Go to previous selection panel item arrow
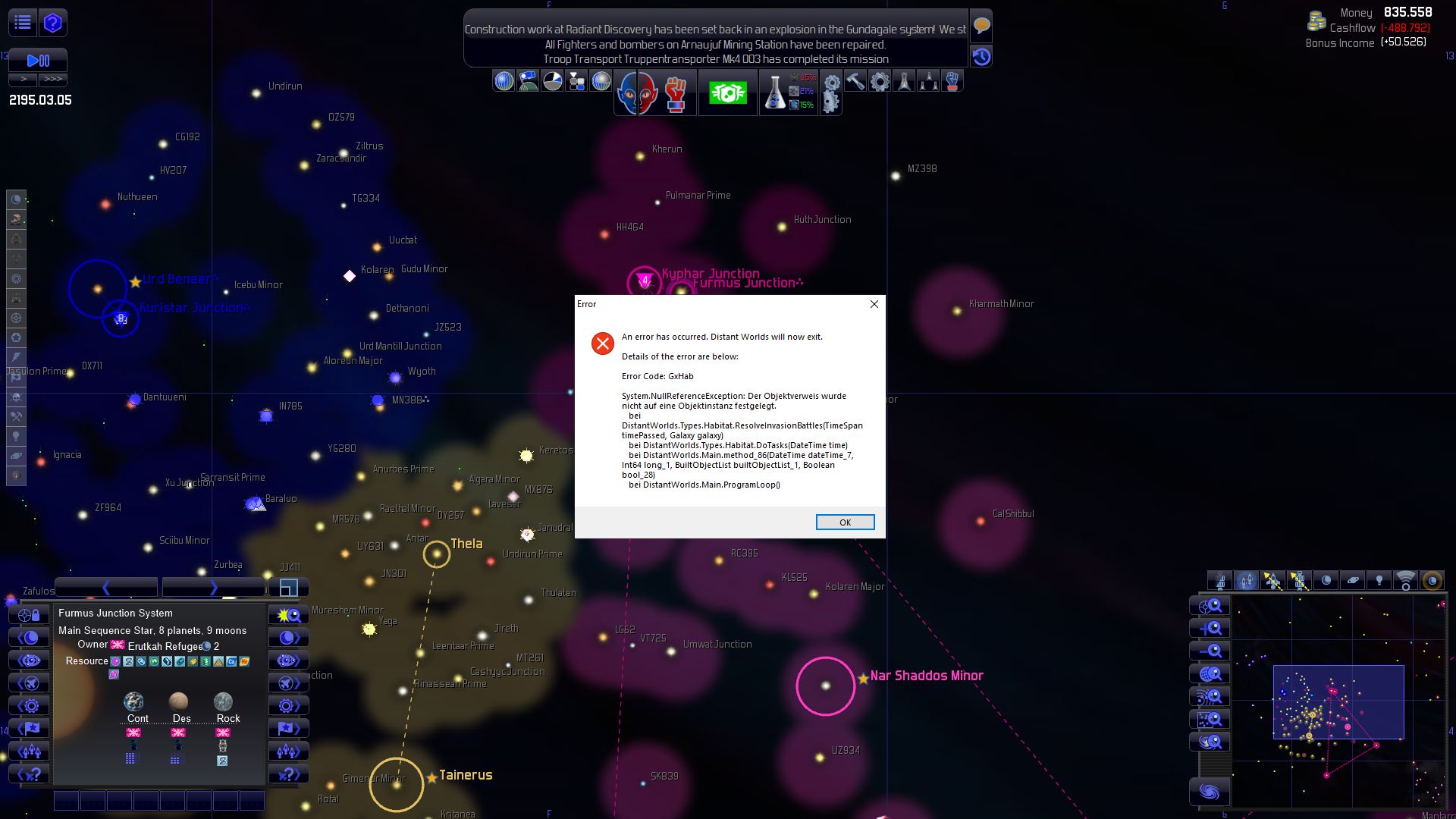Viewport: 1456px width, 819px height. tap(106, 588)
